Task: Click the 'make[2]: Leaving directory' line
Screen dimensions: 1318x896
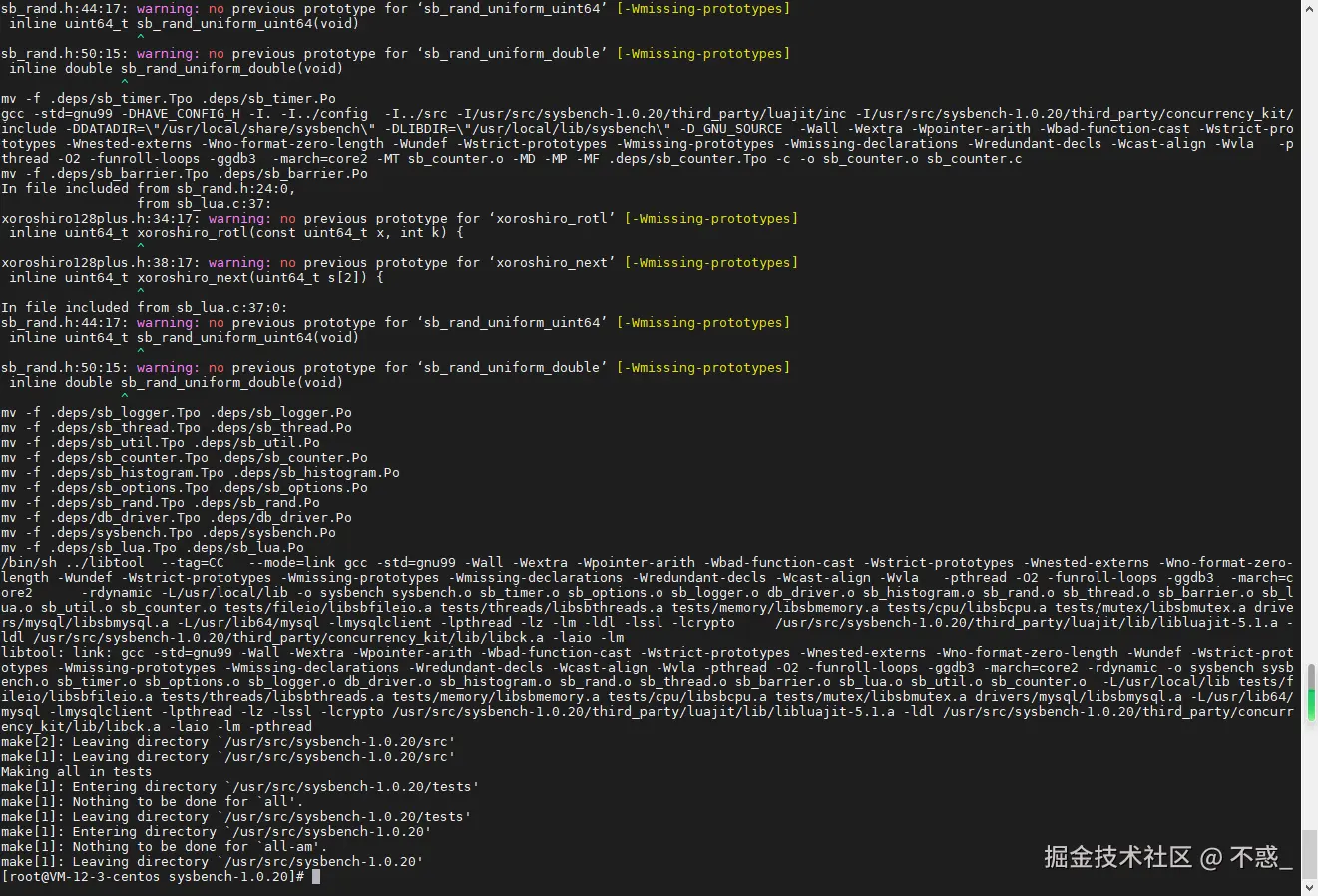Action: pyautogui.click(x=228, y=741)
